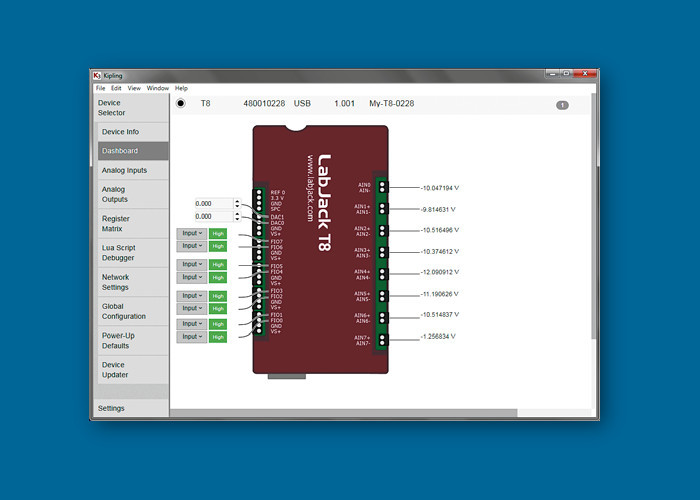Click the AIN1+ screw terminal connector

pos(382,209)
